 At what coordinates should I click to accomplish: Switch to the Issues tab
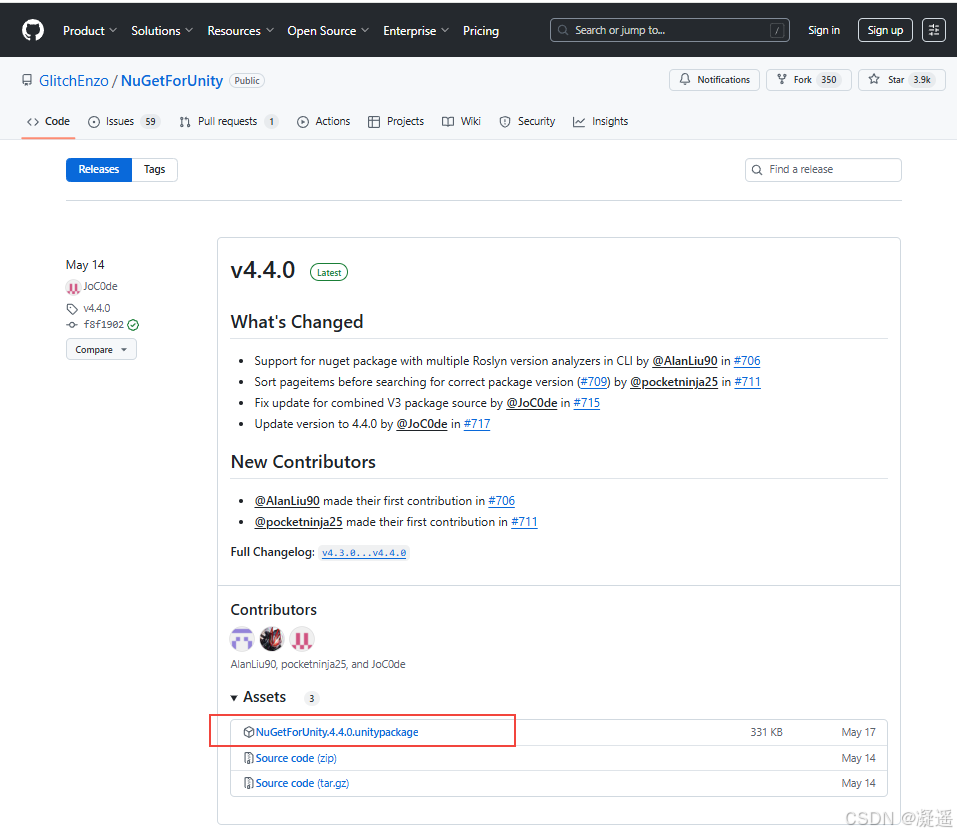click(x=124, y=121)
